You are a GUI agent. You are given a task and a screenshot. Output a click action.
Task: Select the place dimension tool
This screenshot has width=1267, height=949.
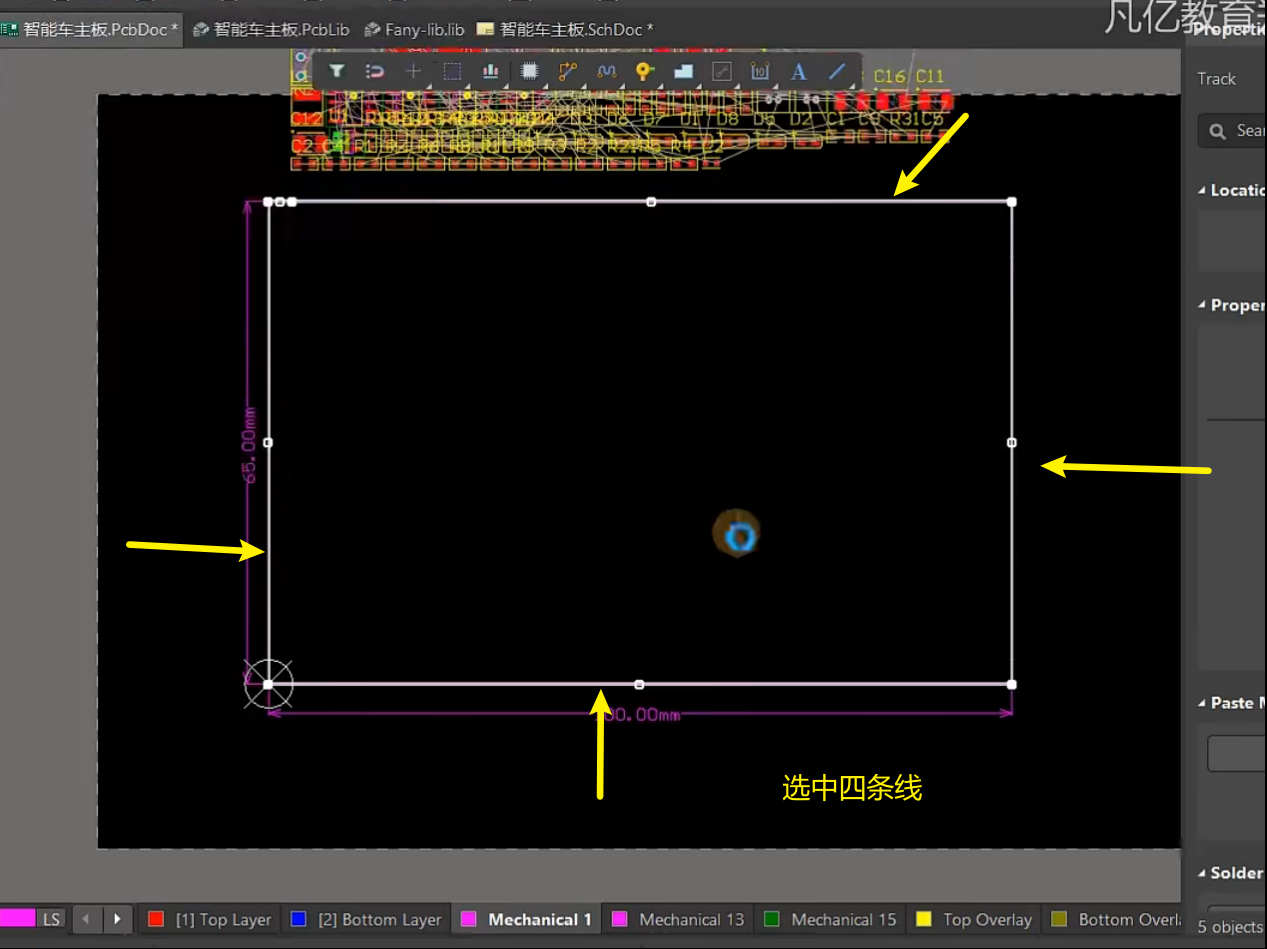coord(760,71)
